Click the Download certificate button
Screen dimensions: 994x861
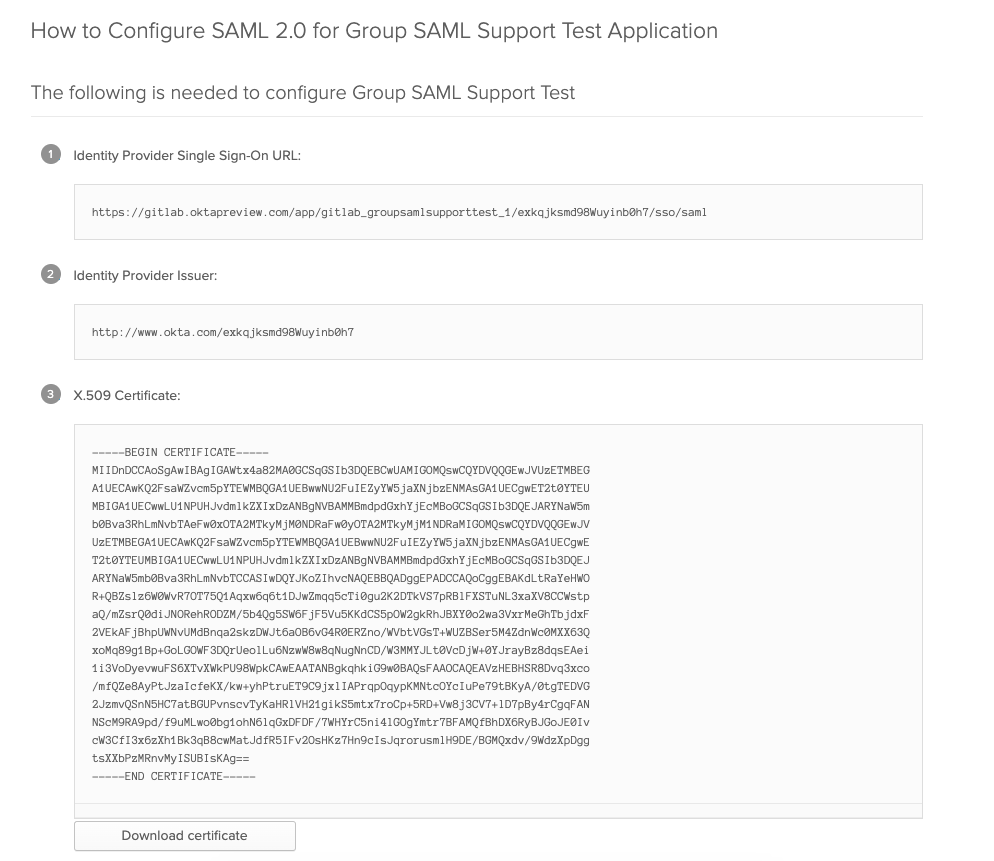tap(184, 836)
